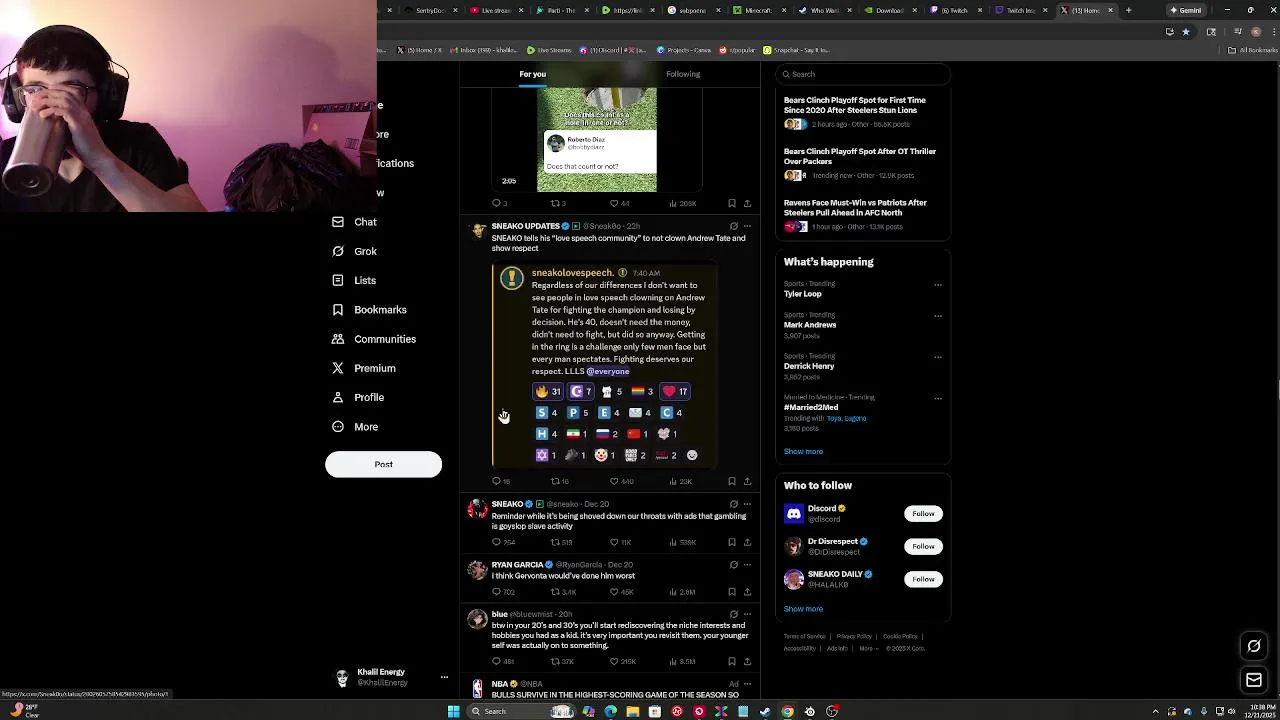Click the Post button
The width and height of the screenshot is (1280, 720).
(383, 464)
